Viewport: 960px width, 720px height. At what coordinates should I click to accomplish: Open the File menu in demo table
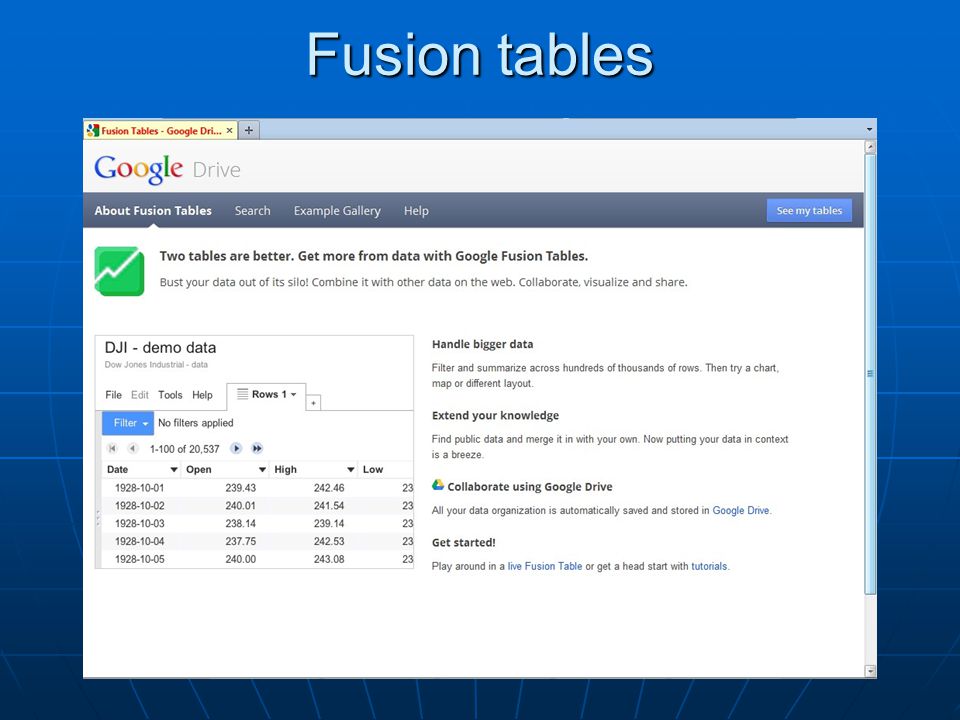click(113, 395)
